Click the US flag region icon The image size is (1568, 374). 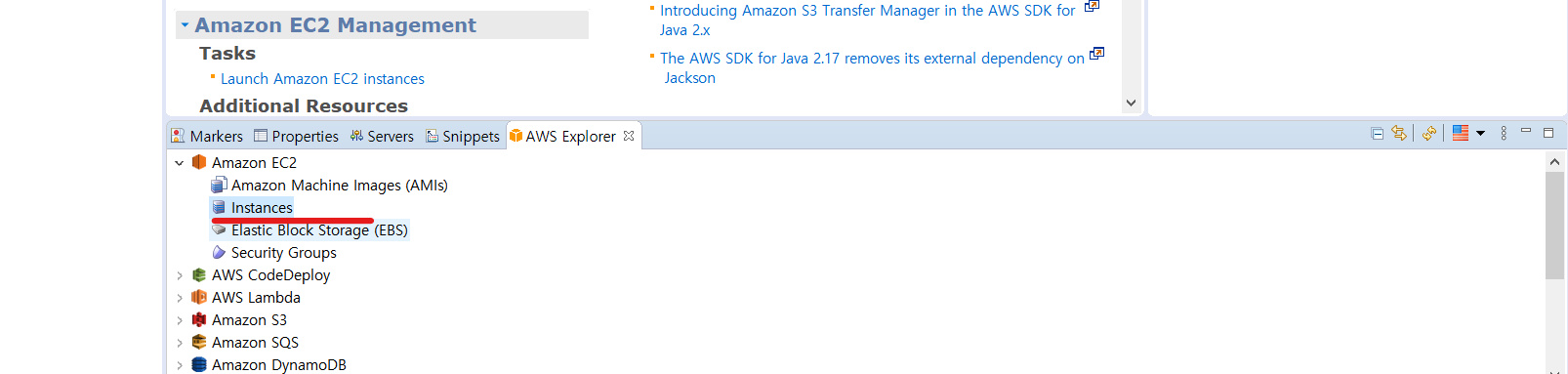tap(1461, 134)
